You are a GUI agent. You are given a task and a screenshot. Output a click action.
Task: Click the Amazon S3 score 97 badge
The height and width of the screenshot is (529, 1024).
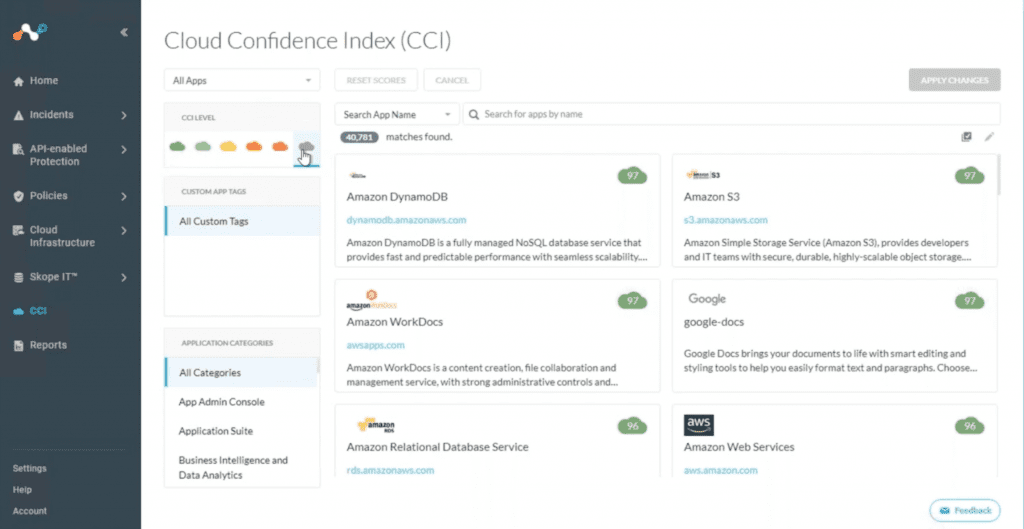coord(970,176)
